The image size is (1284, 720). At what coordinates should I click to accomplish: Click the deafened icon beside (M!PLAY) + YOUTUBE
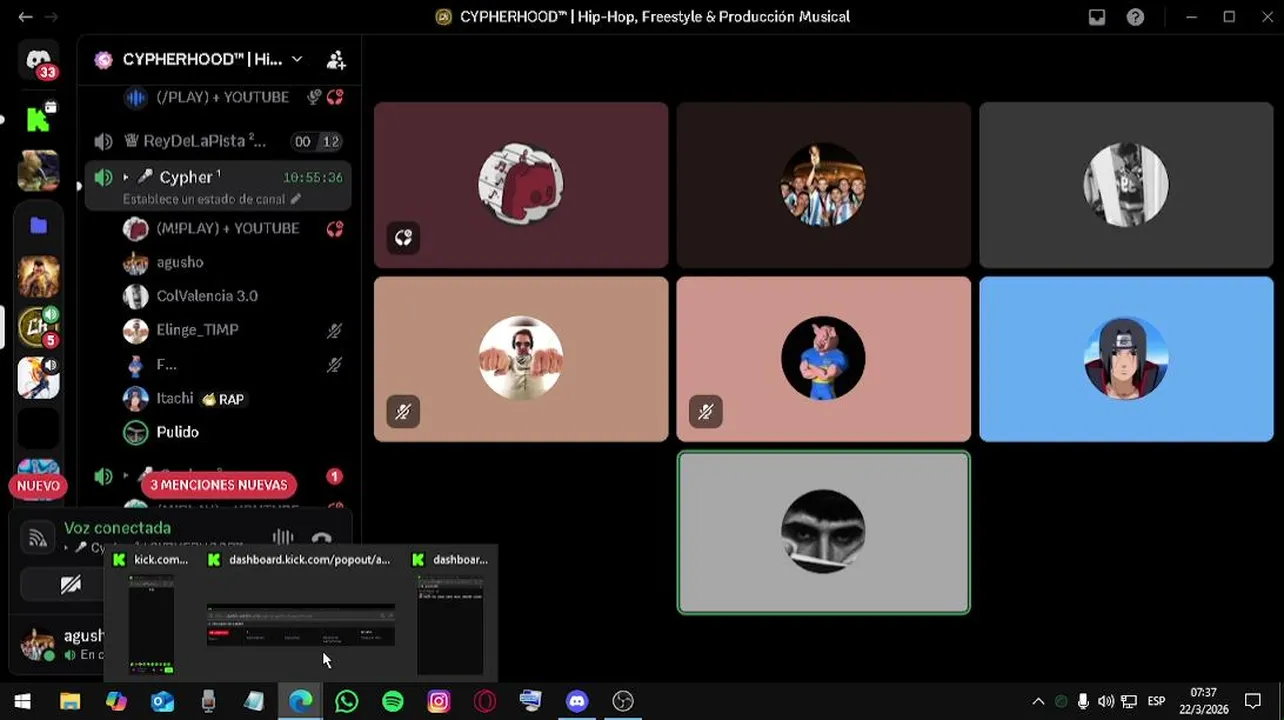click(x=335, y=229)
